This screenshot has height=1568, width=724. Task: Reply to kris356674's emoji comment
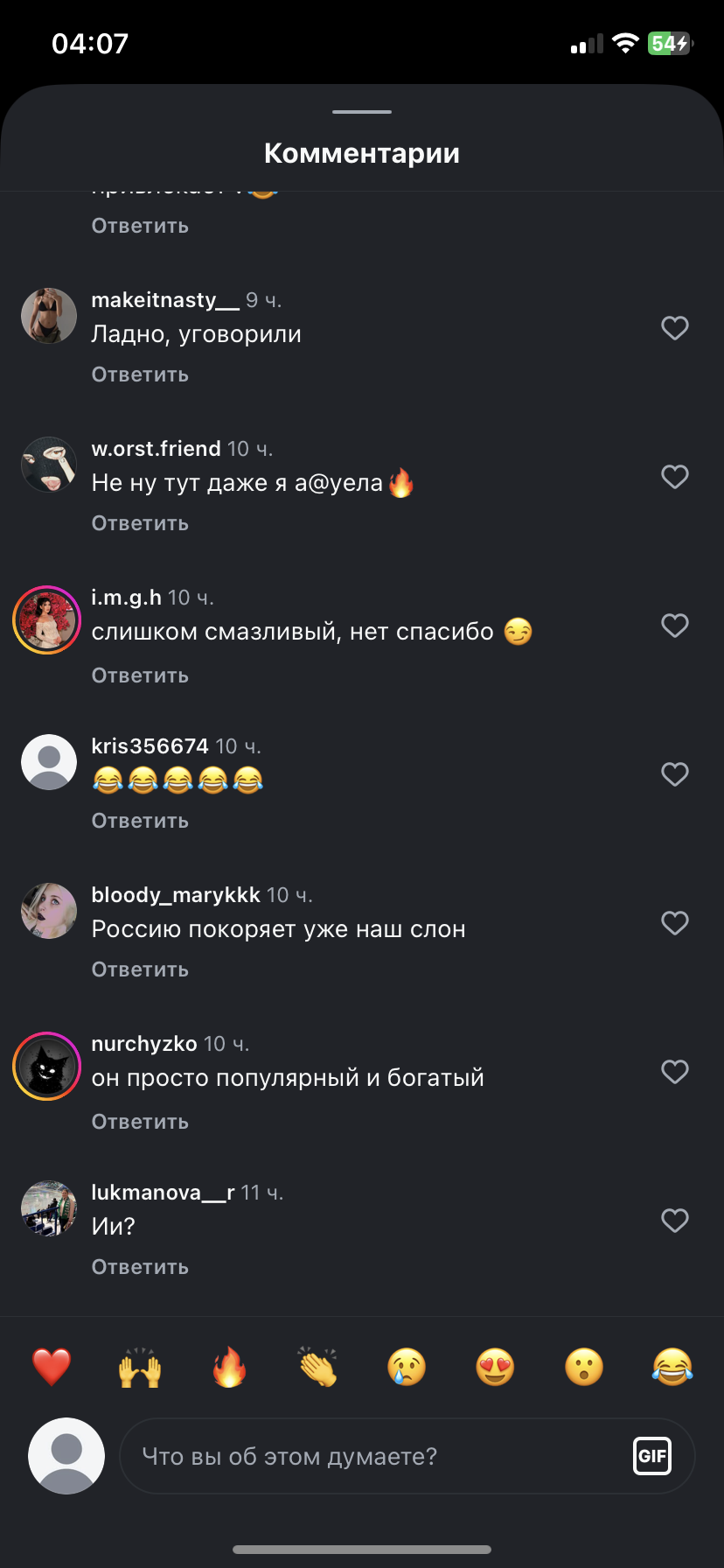140,821
